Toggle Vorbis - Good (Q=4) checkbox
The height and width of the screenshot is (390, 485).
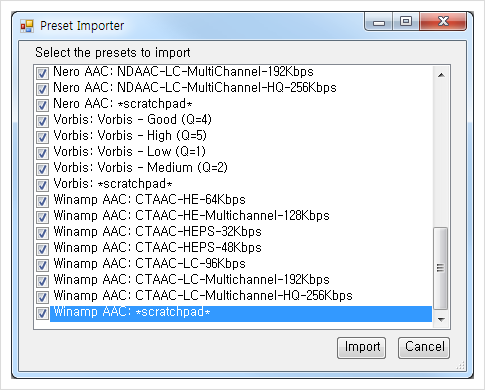(x=42, y=121)
